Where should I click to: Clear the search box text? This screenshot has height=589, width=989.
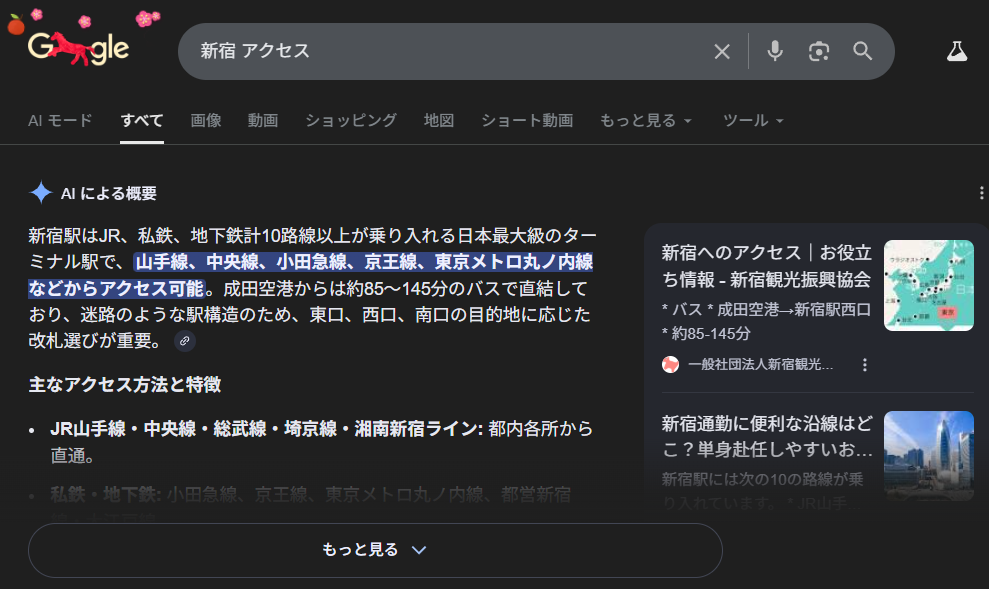tap(722, 51)
